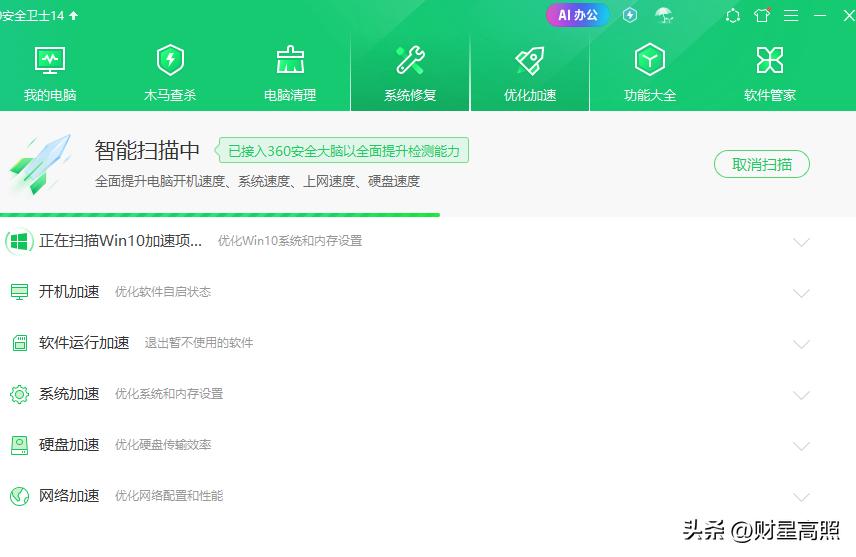Image resolution: width=856 pixels, height=557 pixels.
Task: Expand the Win10加速项 row chevron
Action: point(801,242)
